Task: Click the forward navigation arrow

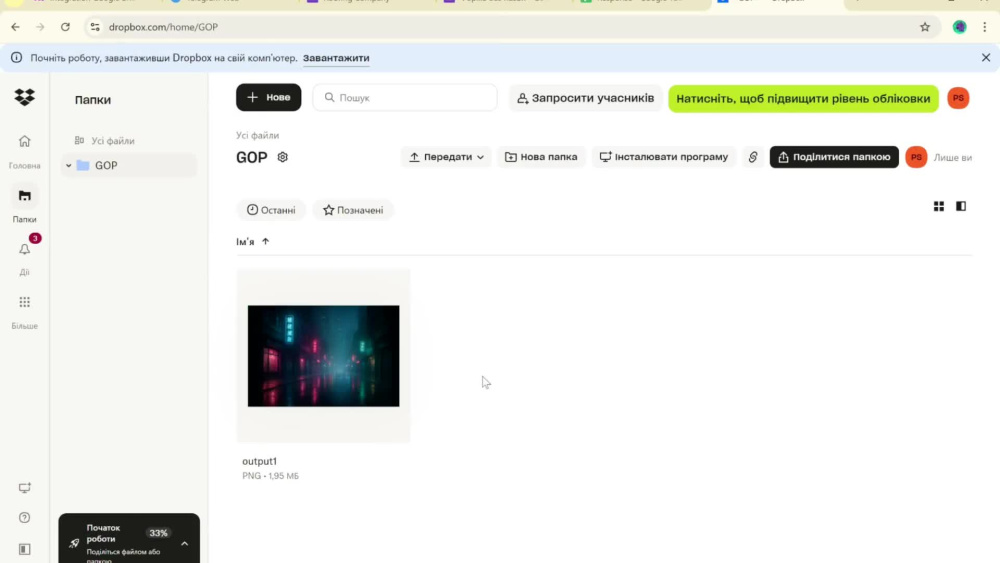Action: (40, 27)
